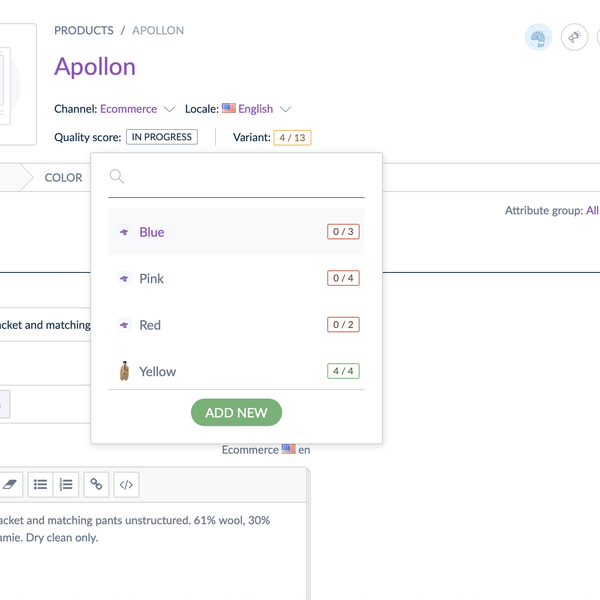Click the eraser clear-formatting icon

point(9,484)
